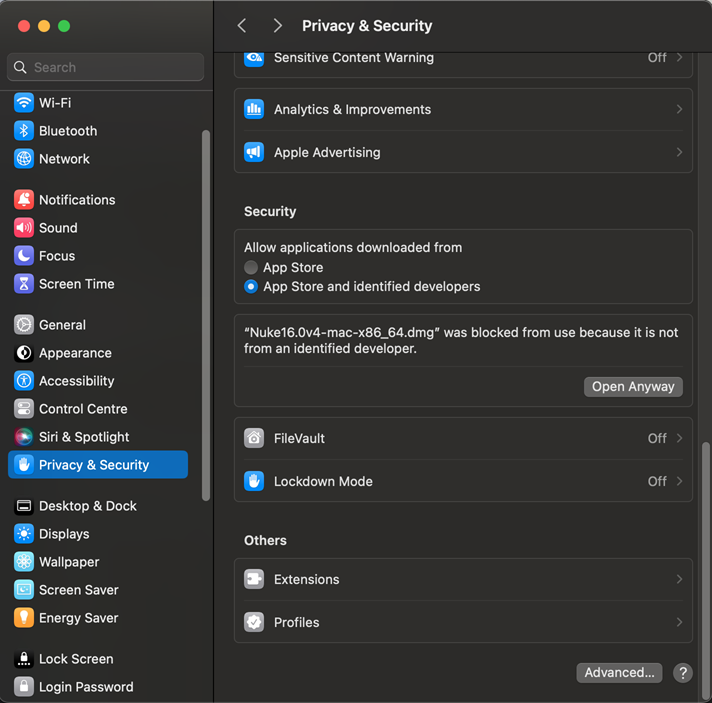Select the App Store only radio button
This screenshot has width=712, height=703.
pyautogui.click(x=251, y=267)
